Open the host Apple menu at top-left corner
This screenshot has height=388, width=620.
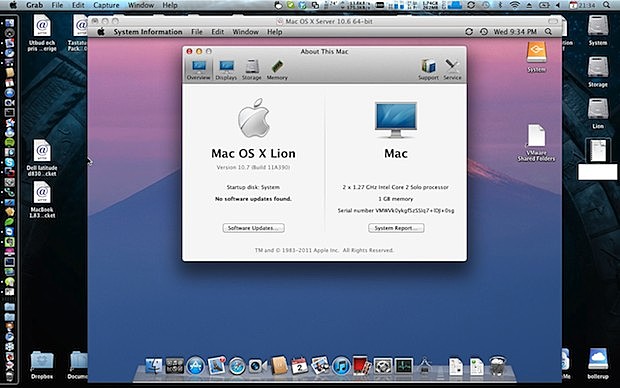13,5
